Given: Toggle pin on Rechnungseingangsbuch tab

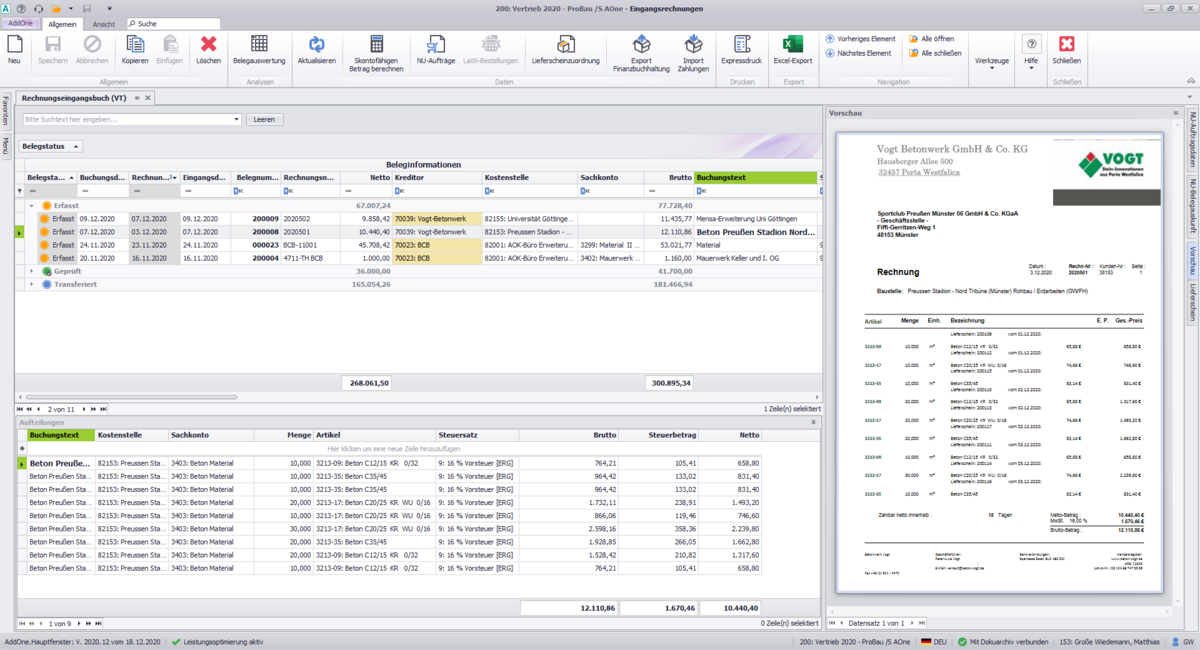Looking at the screenshot, I should coord(137,97).
